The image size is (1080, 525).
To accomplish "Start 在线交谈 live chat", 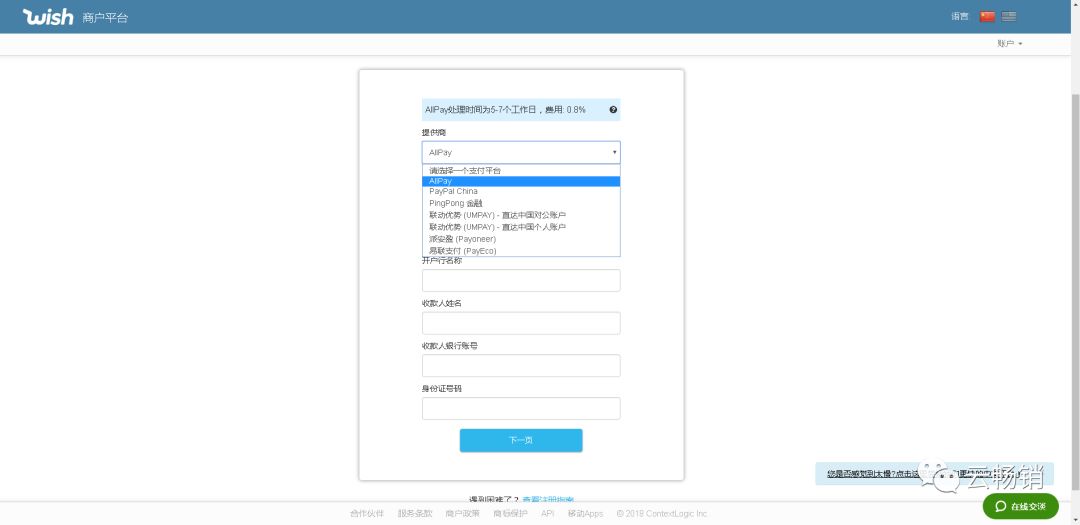I will (x=1021, y=506).
